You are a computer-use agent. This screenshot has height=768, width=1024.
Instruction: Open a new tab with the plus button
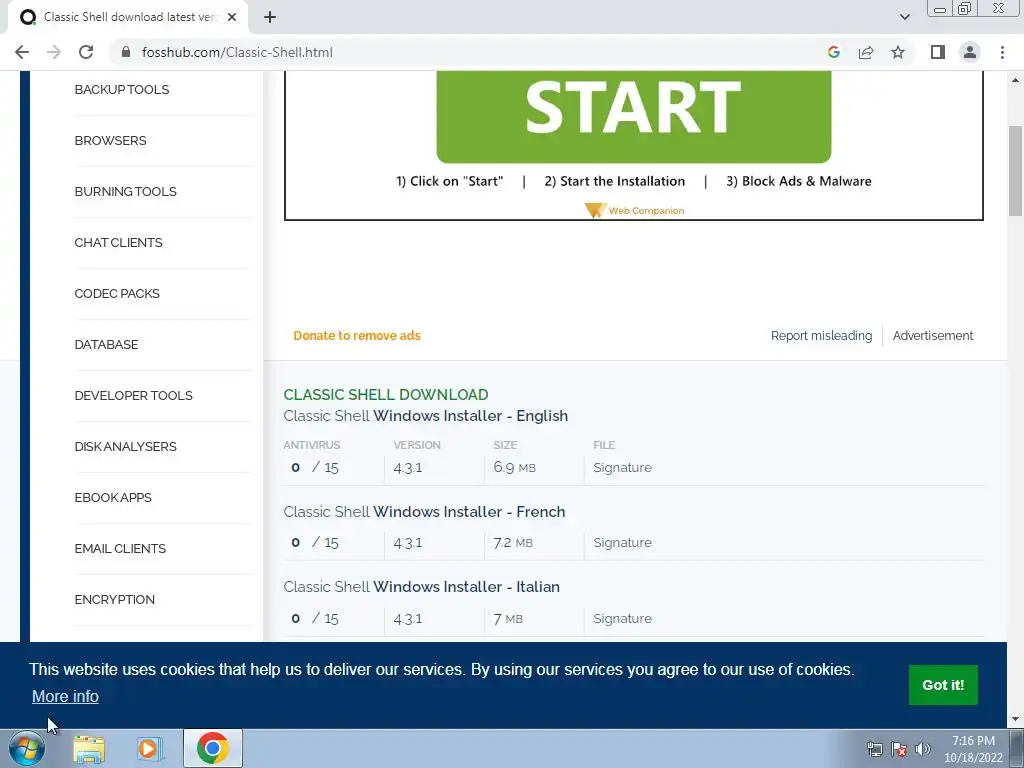tap(270, 18)
